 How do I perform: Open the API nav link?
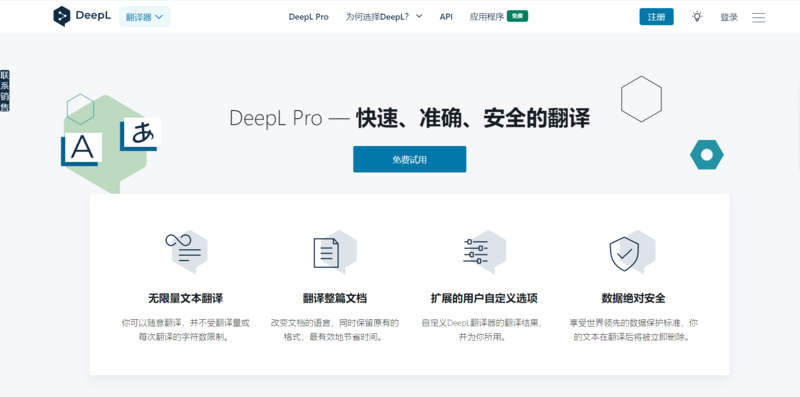click(446, 17)
